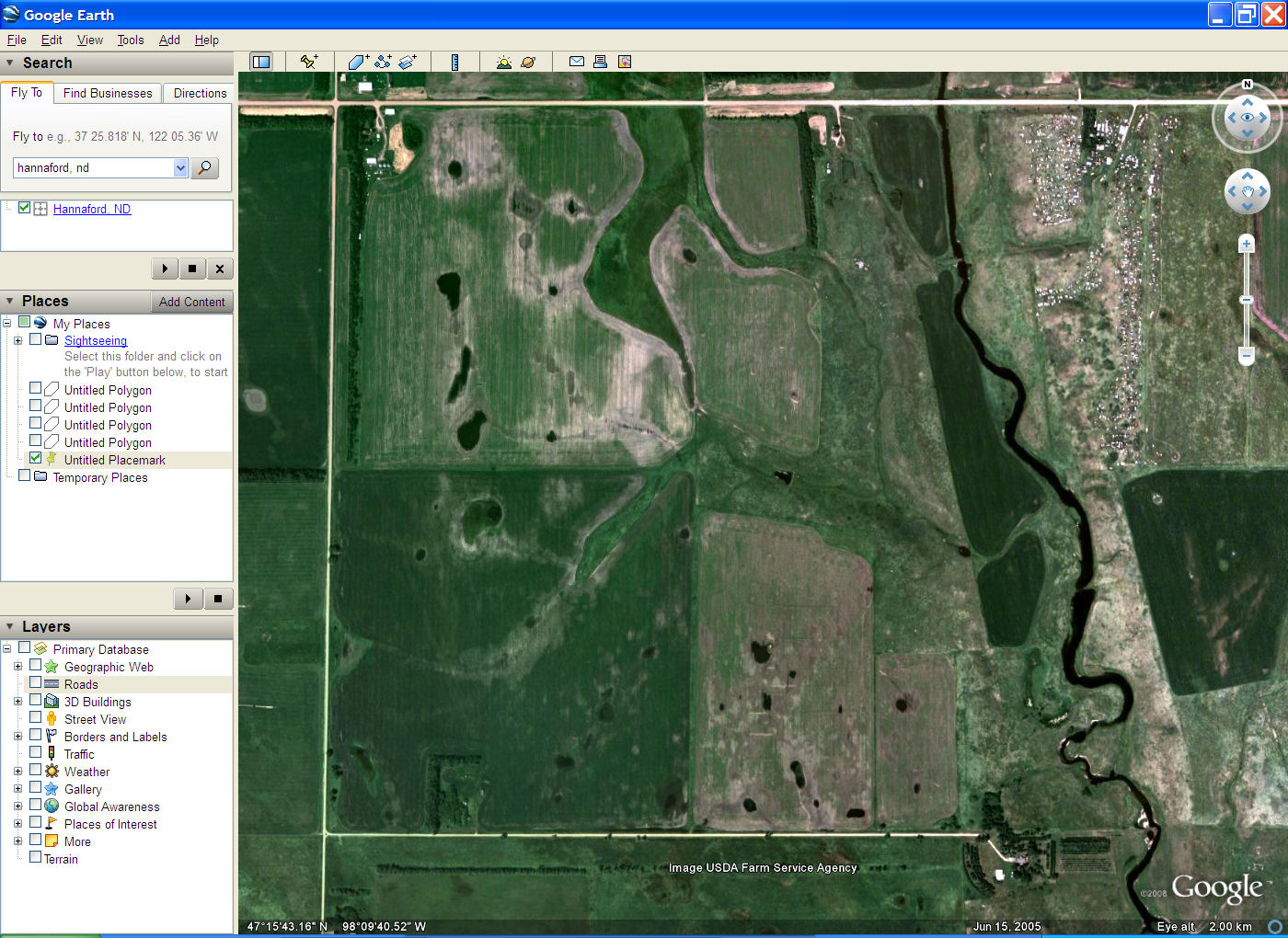Expand the Sightseeing folder

tap(17, 340)
